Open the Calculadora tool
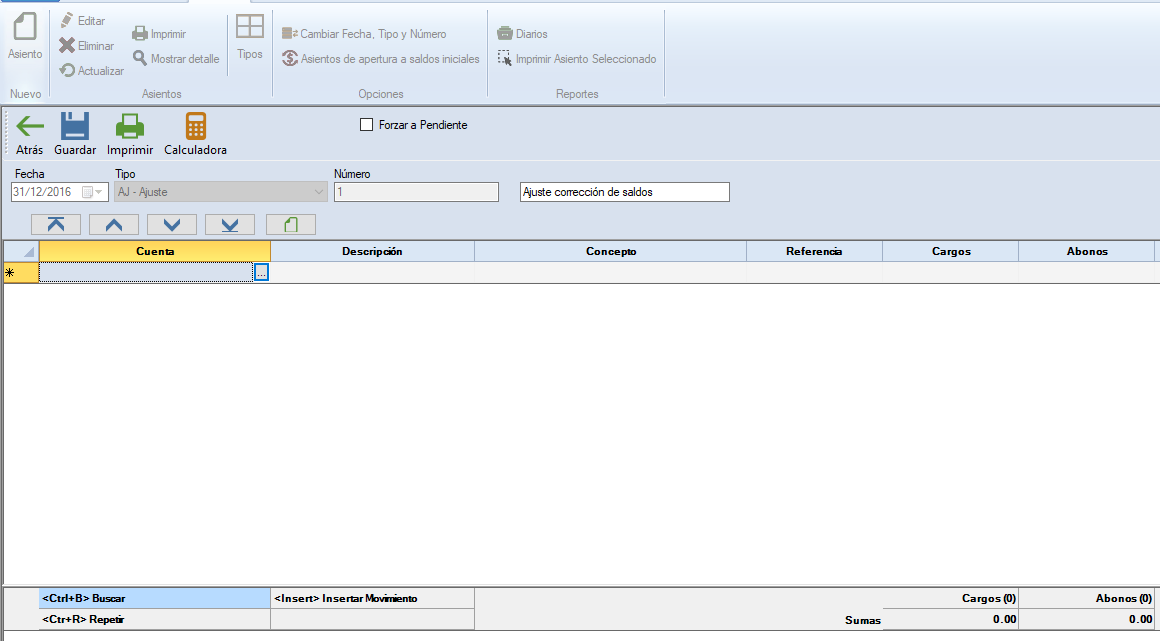1160x641 pixels. pyautogui.click(x=196, y=127)
